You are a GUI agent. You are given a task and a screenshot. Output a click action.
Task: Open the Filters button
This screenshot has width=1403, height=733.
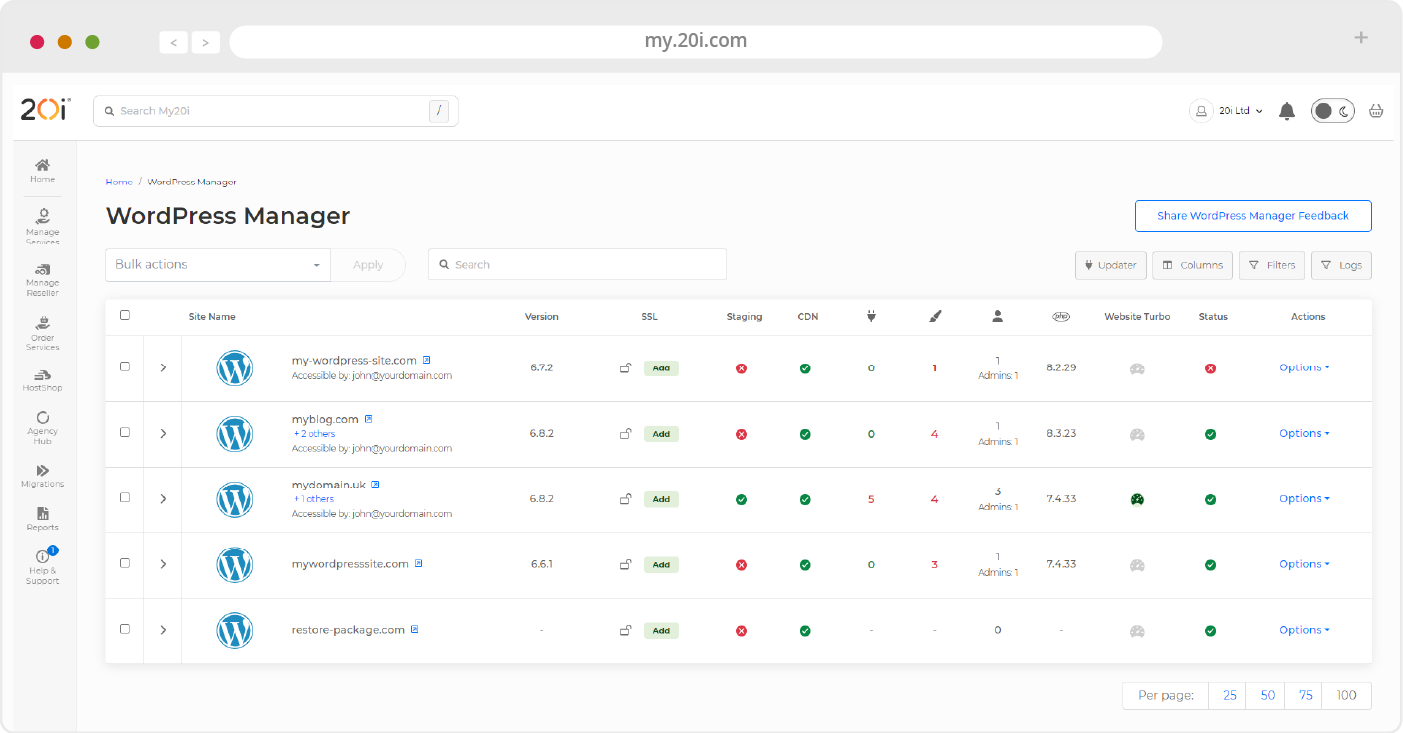click(x=1272, y=265)
